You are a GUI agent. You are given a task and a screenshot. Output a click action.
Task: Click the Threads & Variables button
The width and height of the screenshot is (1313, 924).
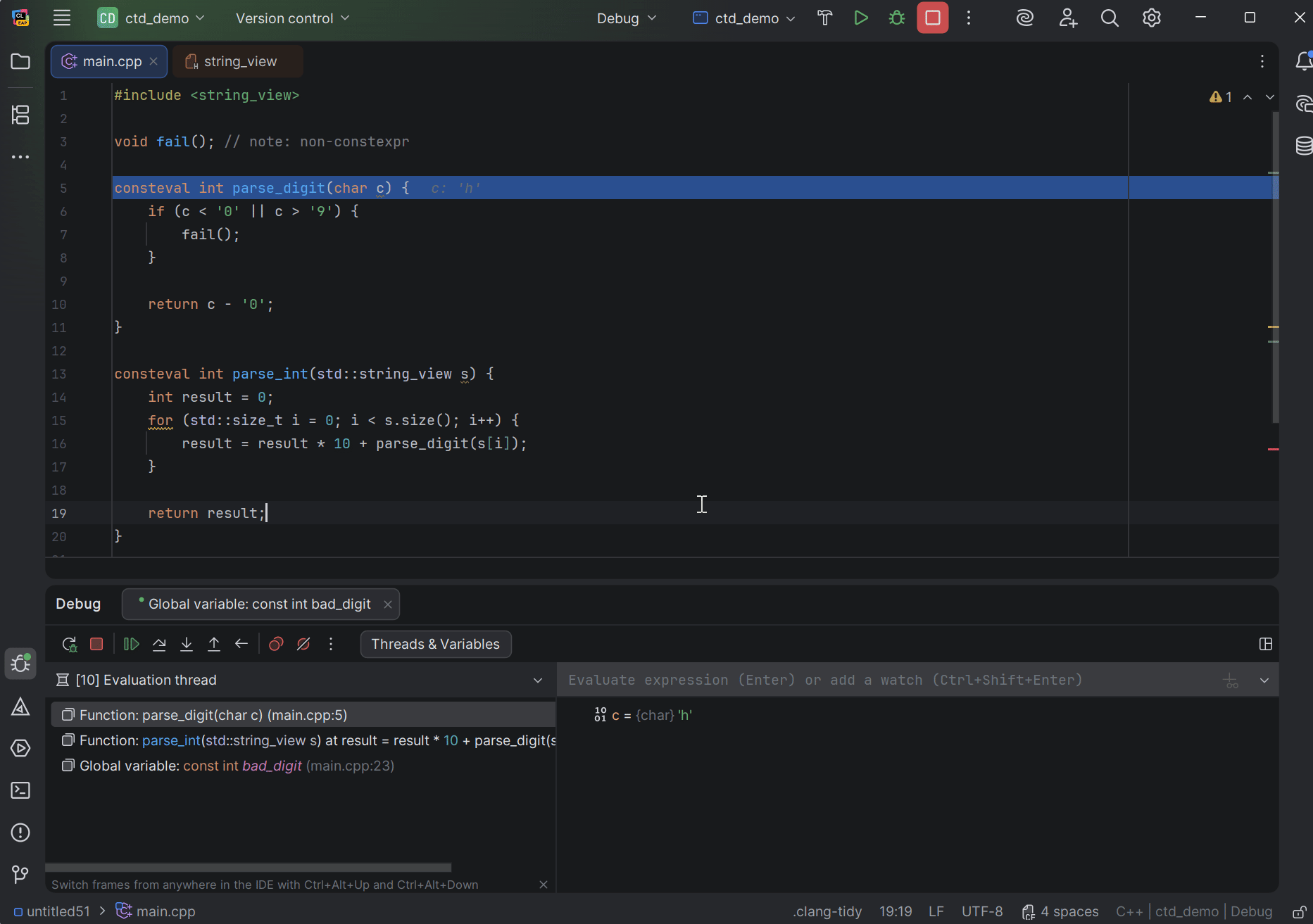[435, 644]
